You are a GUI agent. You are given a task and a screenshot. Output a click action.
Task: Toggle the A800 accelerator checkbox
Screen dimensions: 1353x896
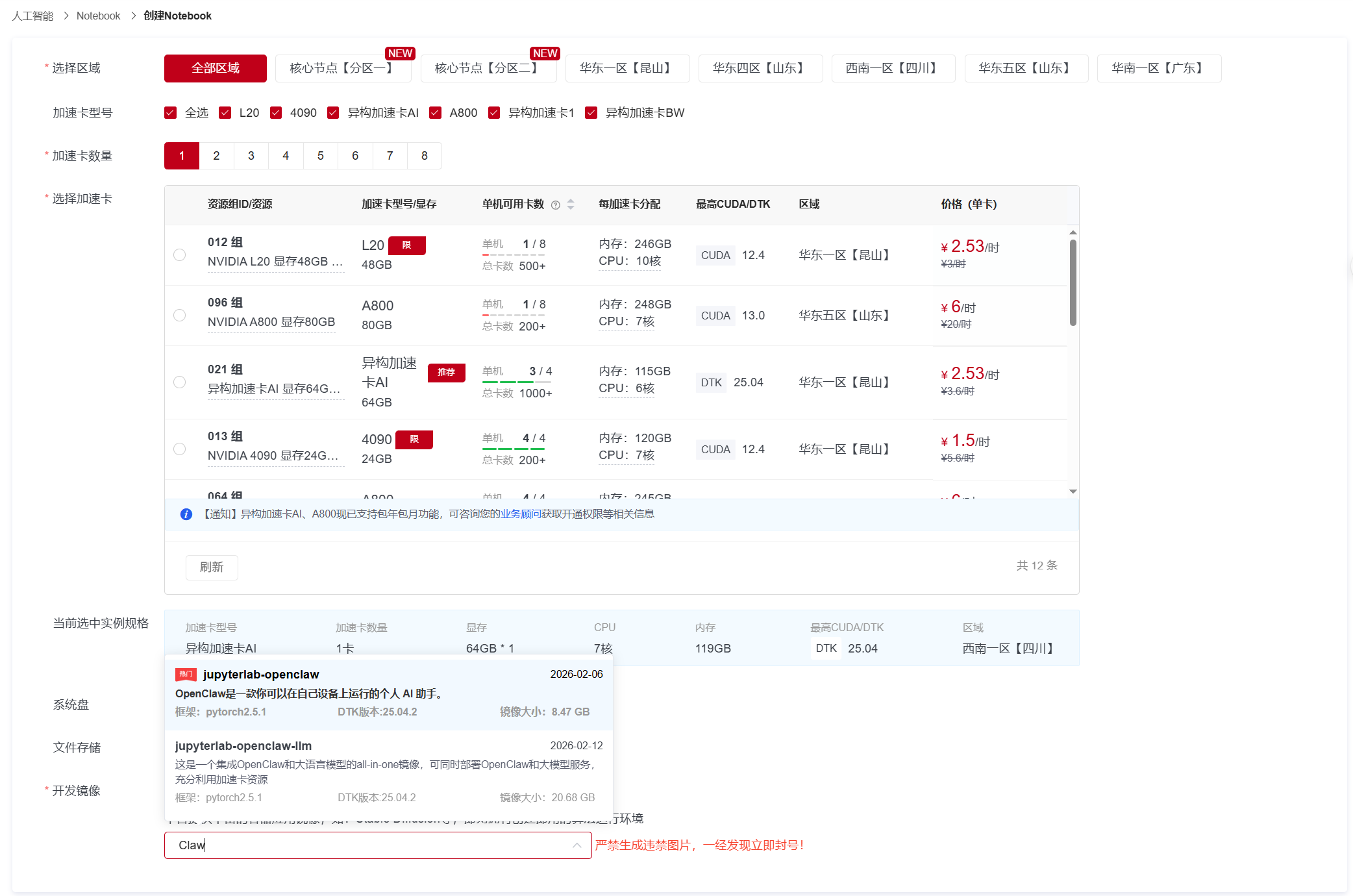coord(436,113)
